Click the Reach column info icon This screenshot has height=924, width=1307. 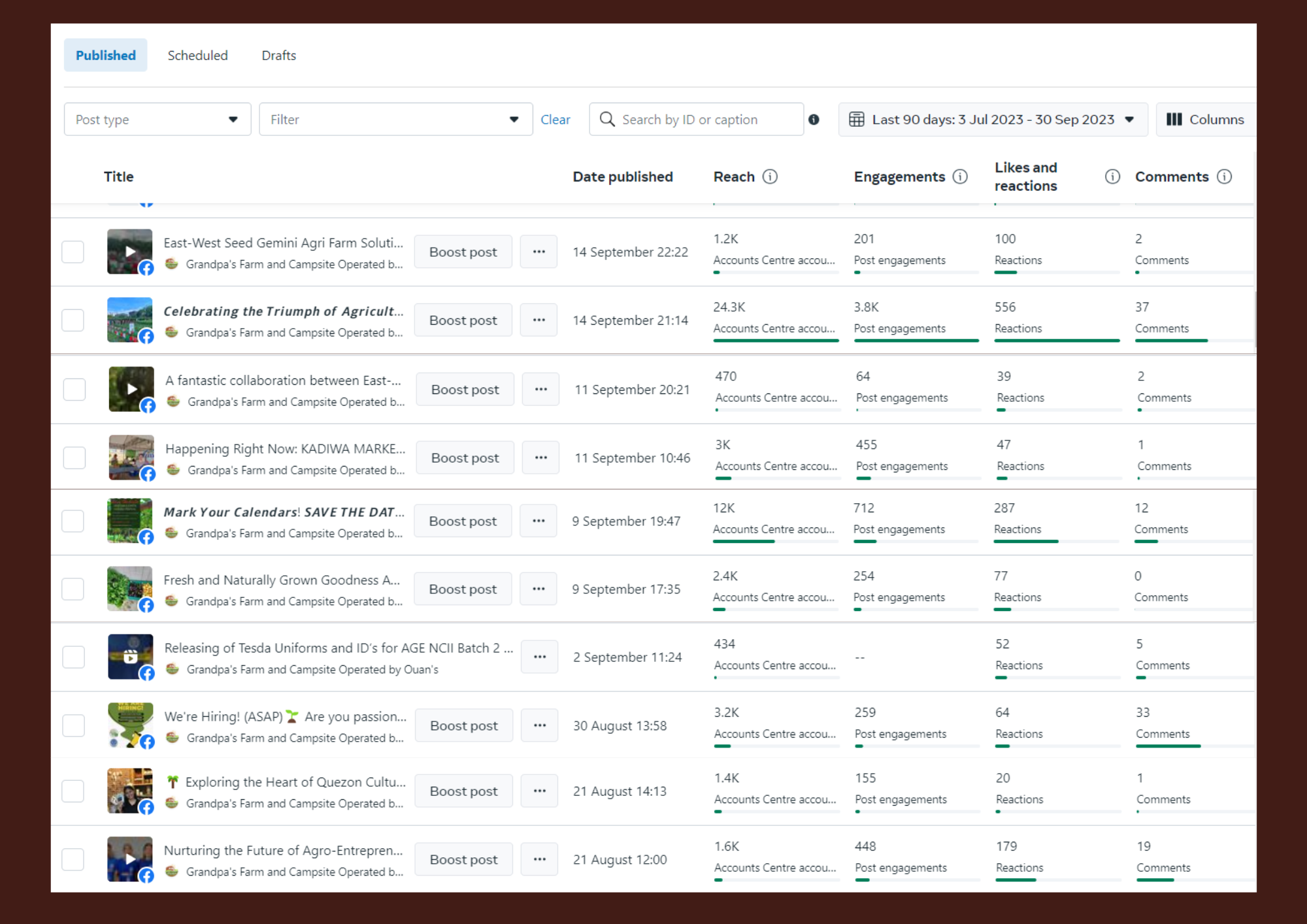[x=770, y=176]
